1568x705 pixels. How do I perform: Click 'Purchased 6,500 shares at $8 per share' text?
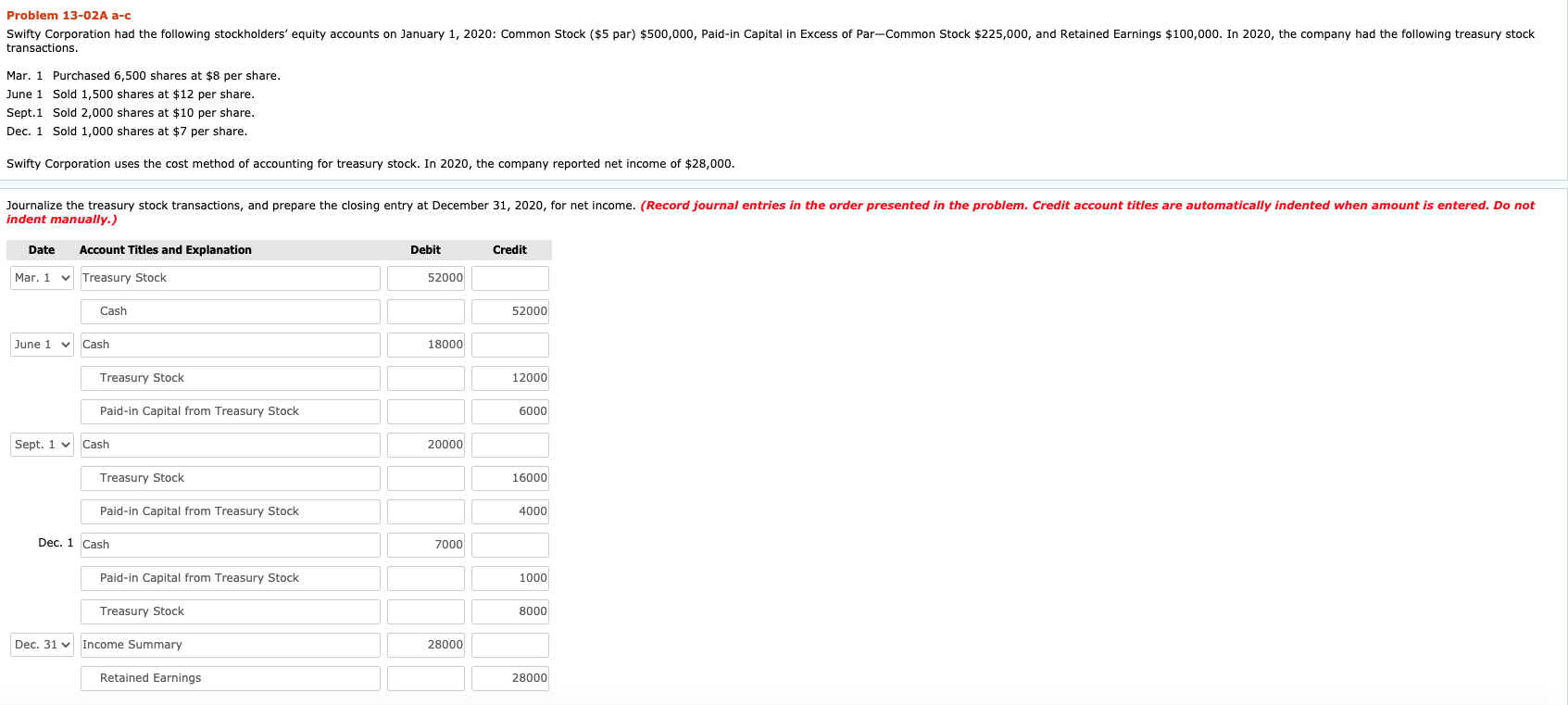pyautogui.click(x=166, y=76)
